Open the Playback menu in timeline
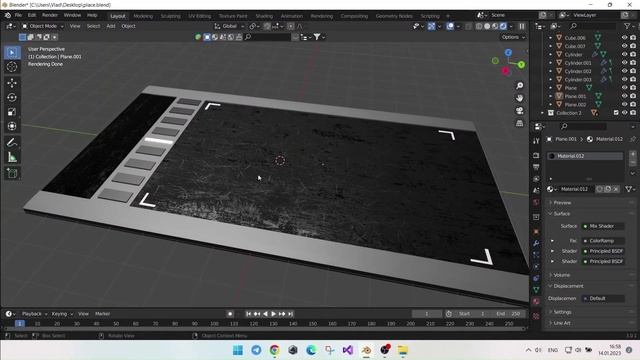Viewport: 640px width, 360px height. (x=34, y=314)
